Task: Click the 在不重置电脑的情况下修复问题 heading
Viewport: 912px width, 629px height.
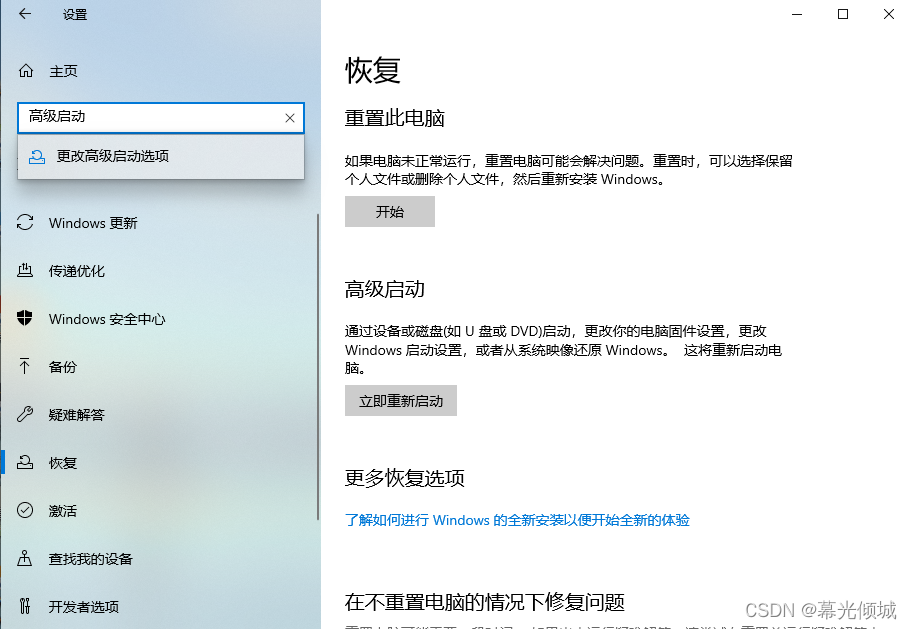Action: coord(484,602)
